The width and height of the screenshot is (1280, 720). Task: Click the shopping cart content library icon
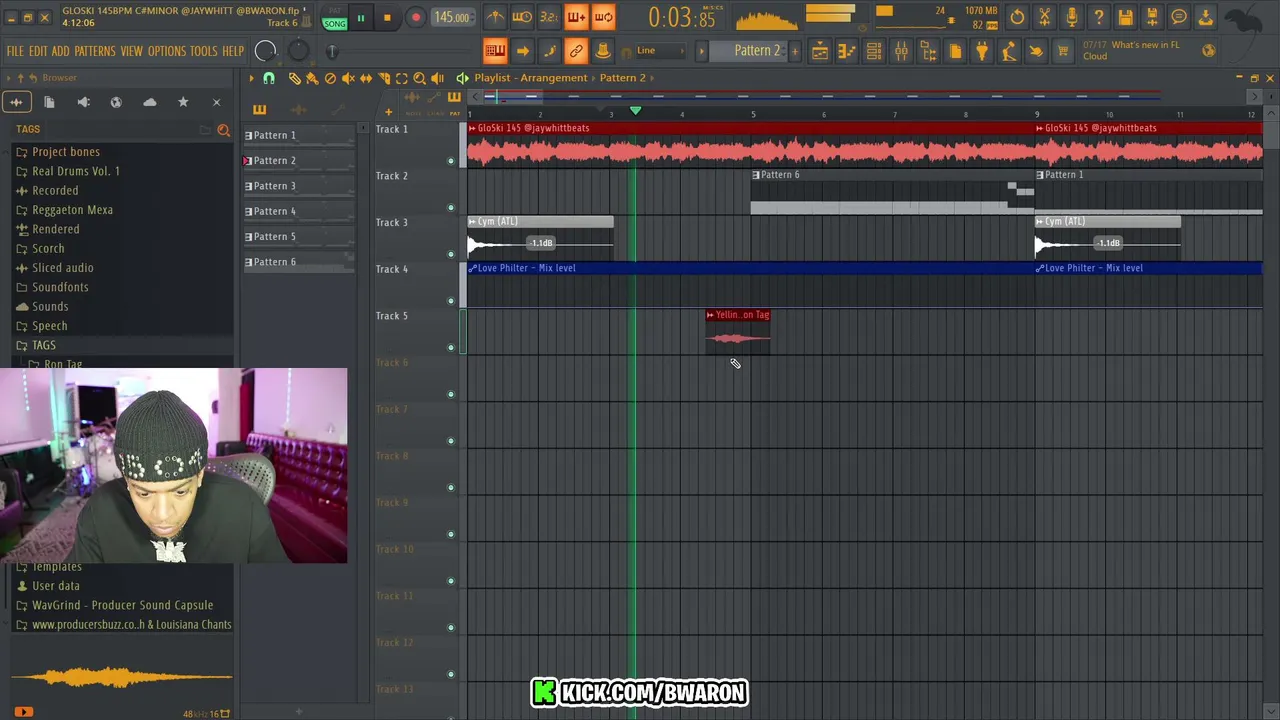1063,51
